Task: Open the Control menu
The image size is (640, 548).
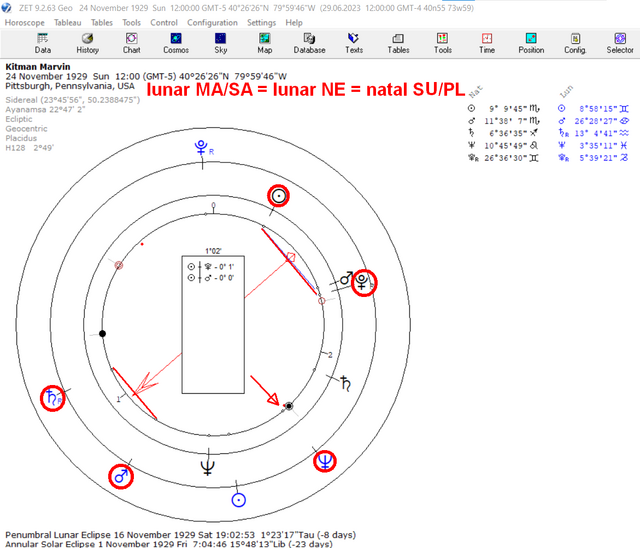Action: coord(164,23)
